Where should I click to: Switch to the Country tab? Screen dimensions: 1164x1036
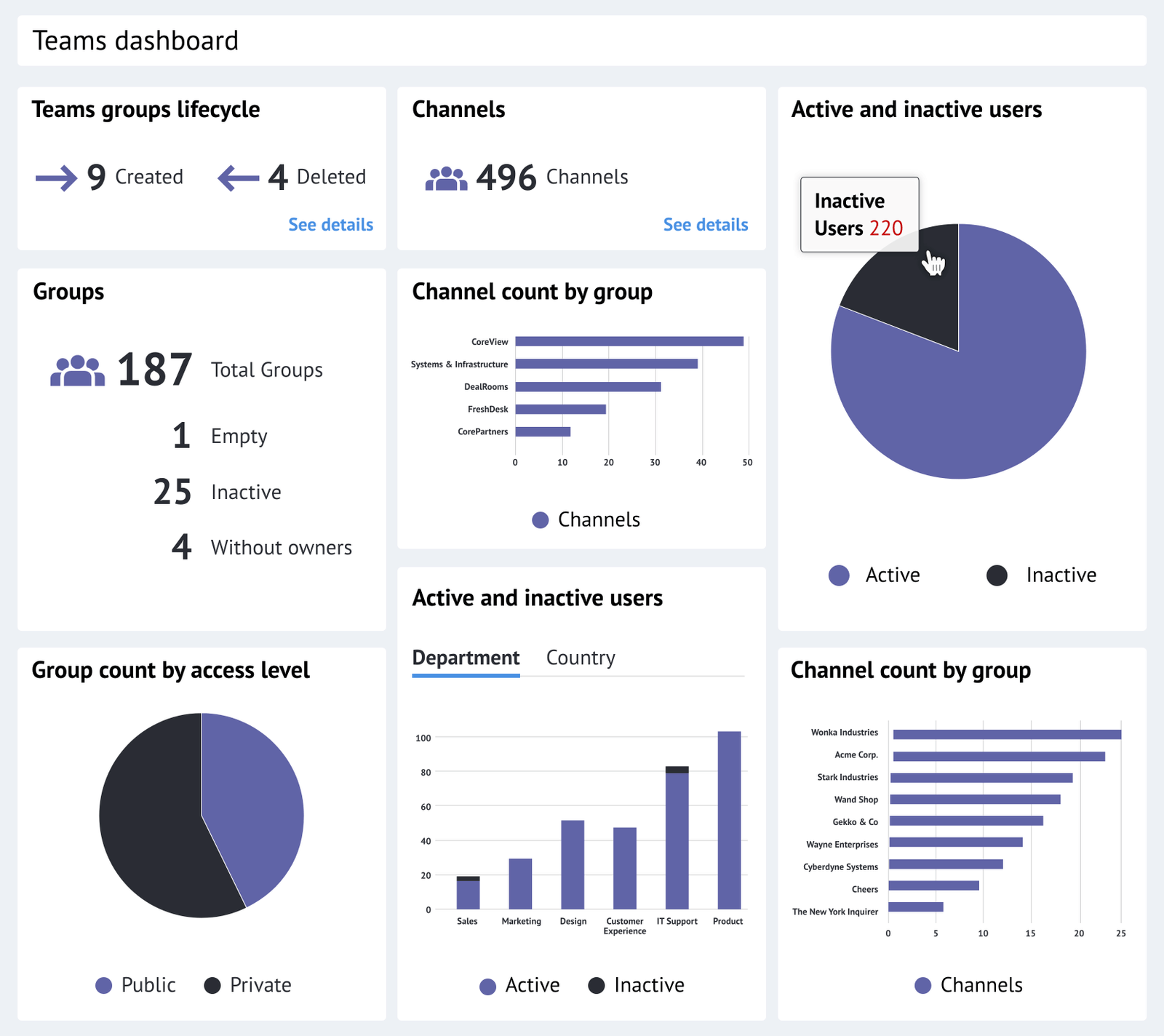tap(580, 658)
